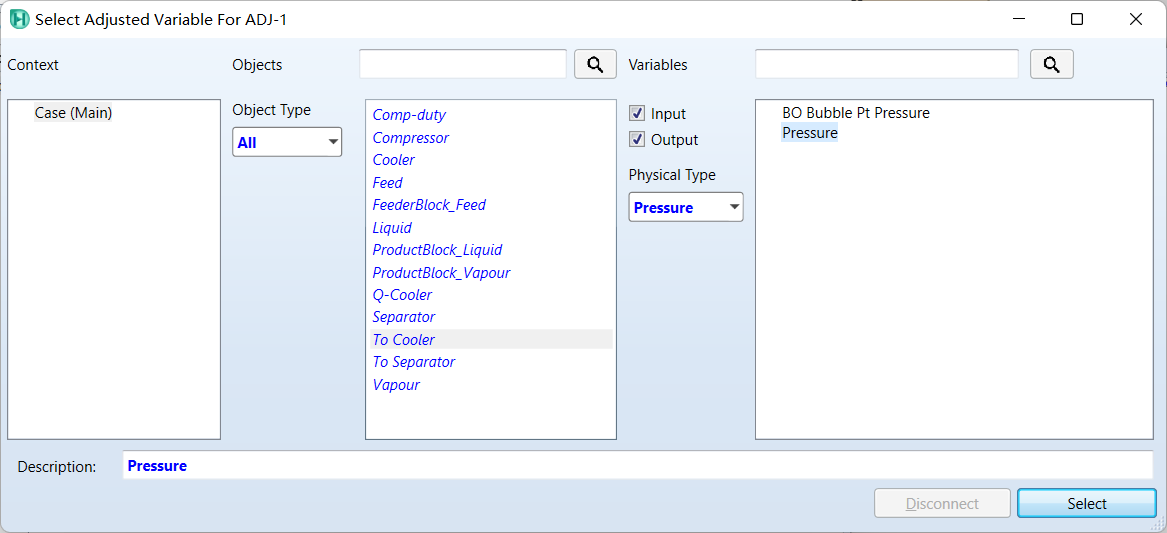
Task: Select Case (Main) in Context list
Action: [73, 113]
